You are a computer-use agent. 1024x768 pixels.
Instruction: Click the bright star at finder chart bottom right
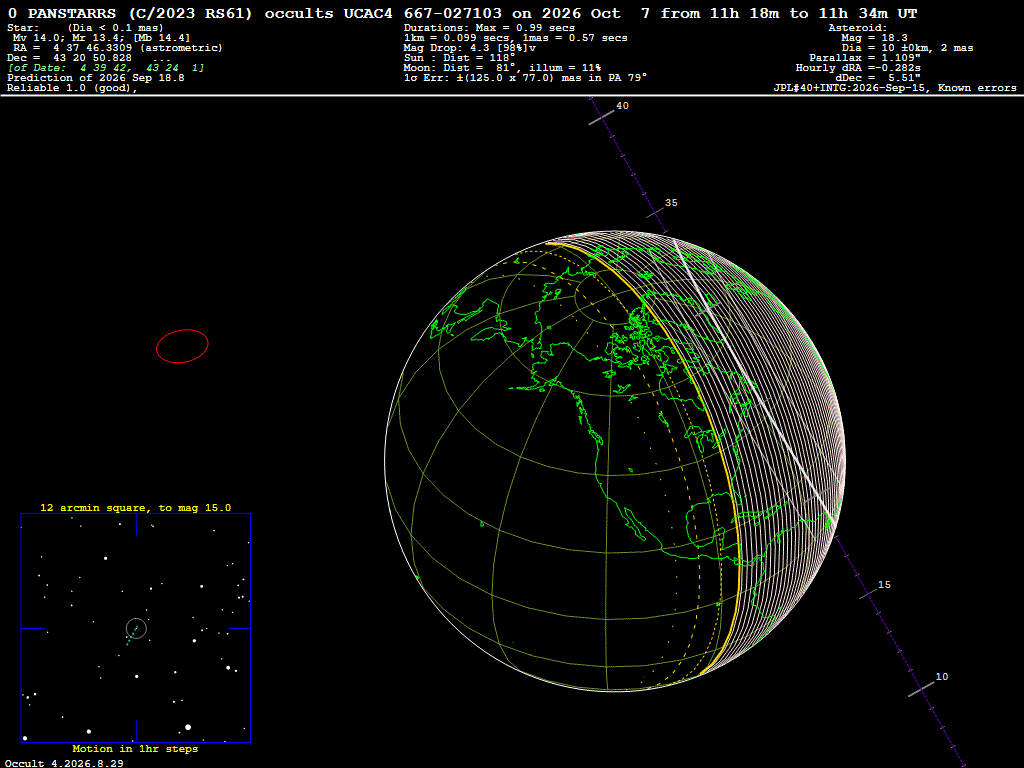[188, 727]
